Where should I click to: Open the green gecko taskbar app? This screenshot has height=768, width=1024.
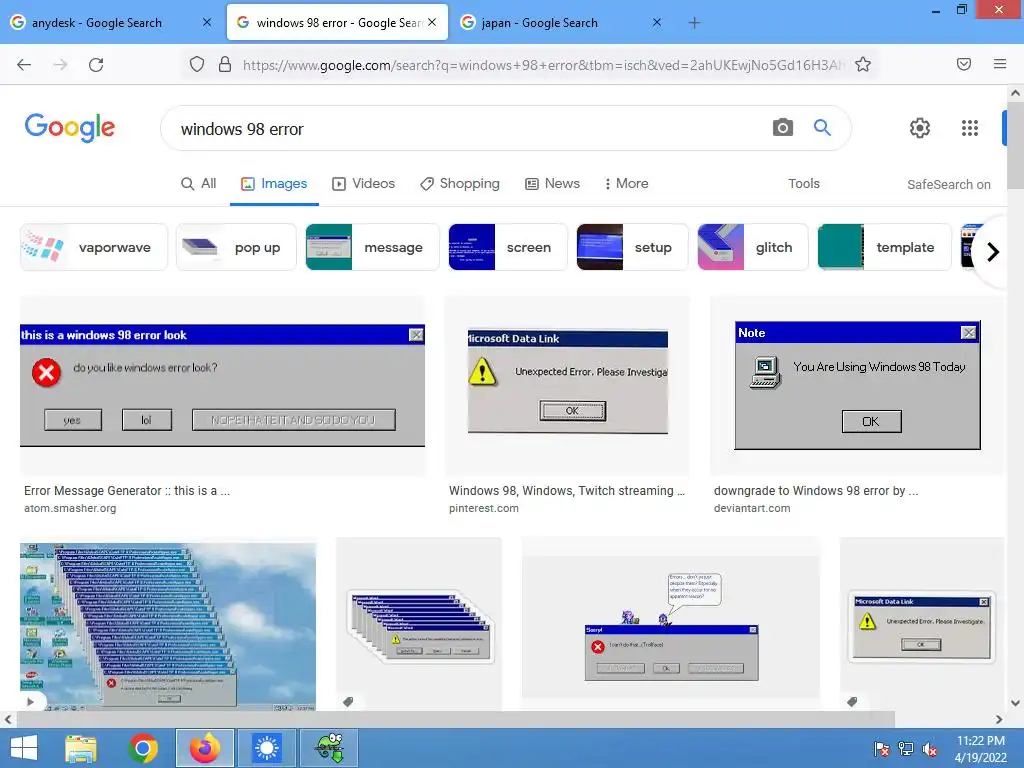[330, 748]
